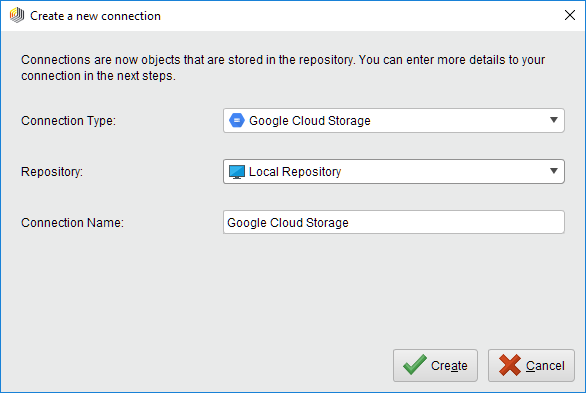Click the Create button text

point(449,365)
